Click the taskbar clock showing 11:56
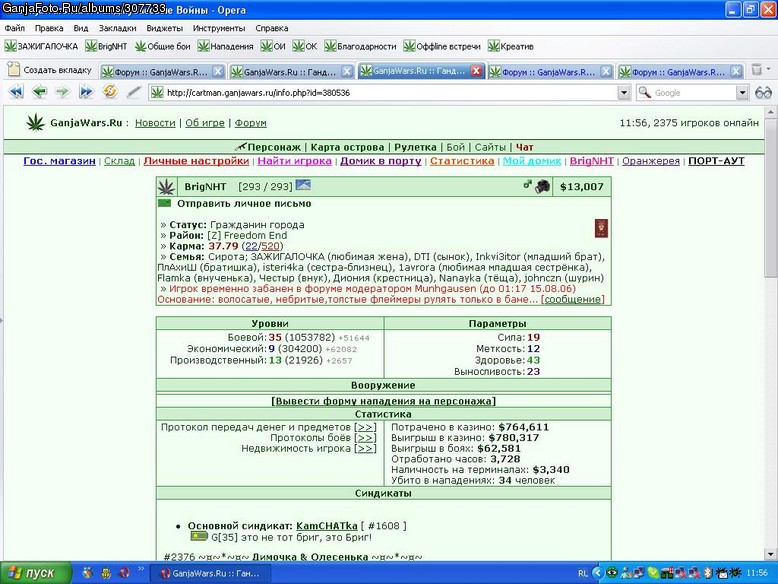Screen dimensions: 778x584 pyautogui.click(x=757, y=573)
